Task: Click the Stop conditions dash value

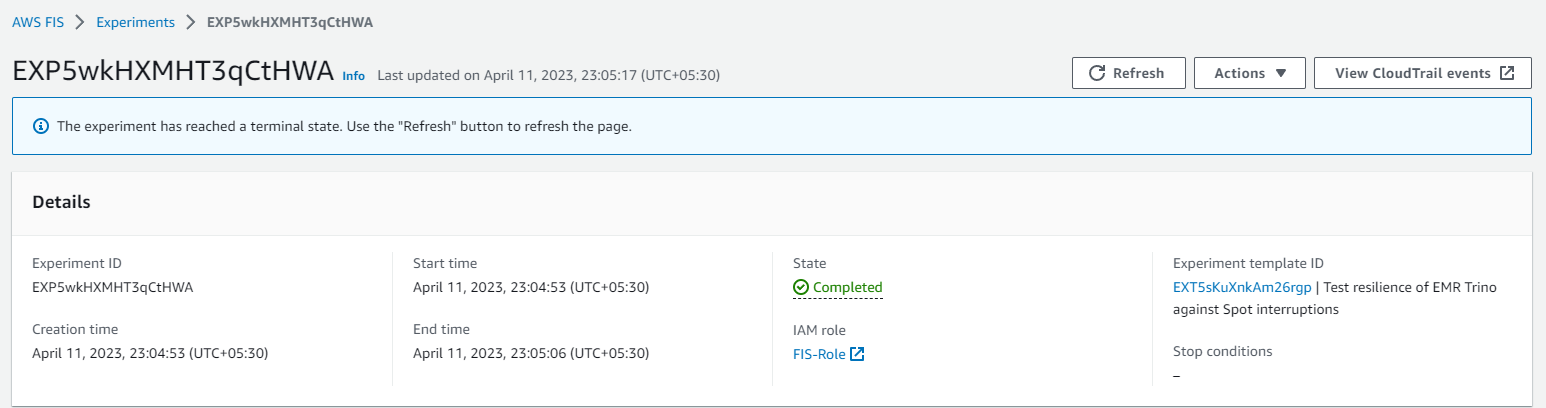Action: pyautogui.click(x=1176, y=376)
